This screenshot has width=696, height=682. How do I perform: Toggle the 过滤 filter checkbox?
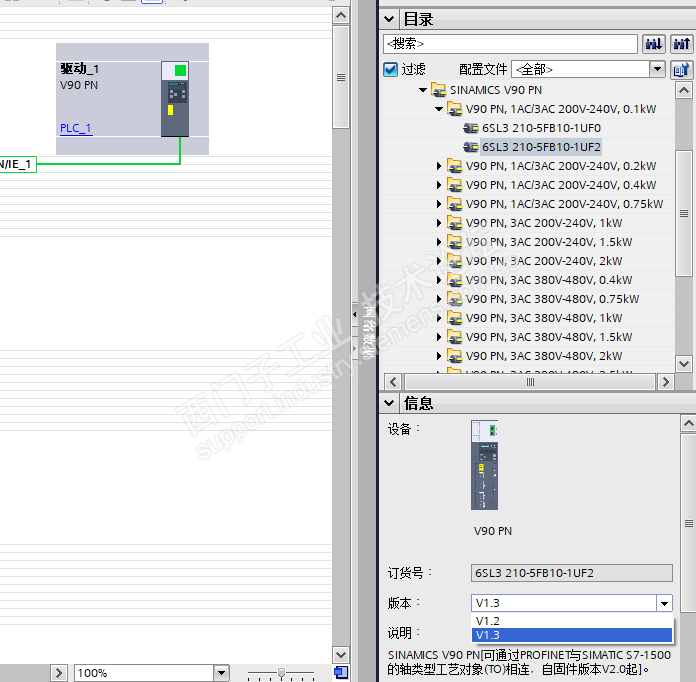pos(391,69)
